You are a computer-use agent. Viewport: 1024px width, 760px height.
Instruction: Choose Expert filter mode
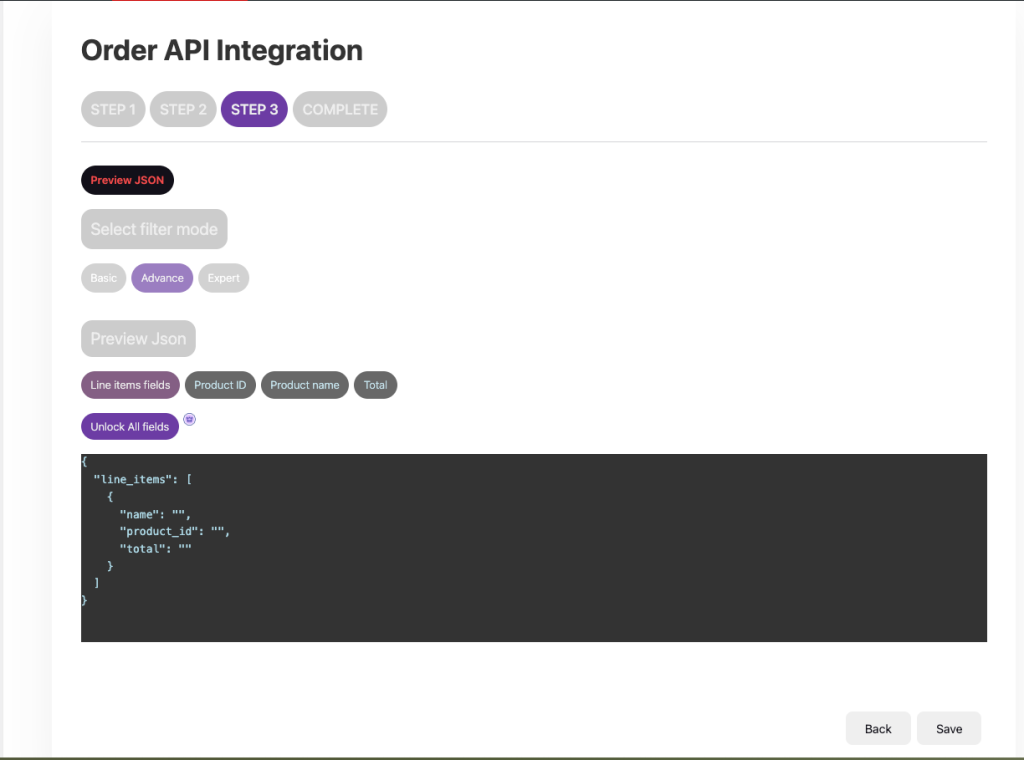pos(223,278)
